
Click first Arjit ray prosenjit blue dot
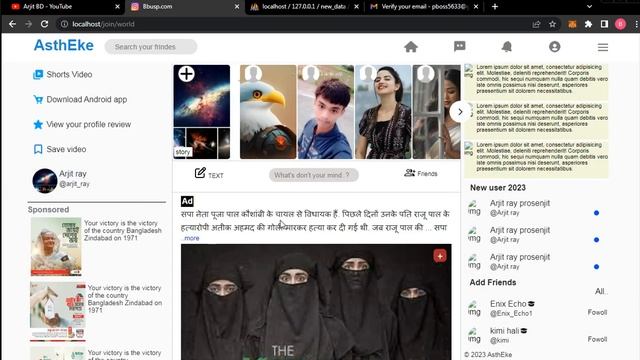[x=596, y=213]
